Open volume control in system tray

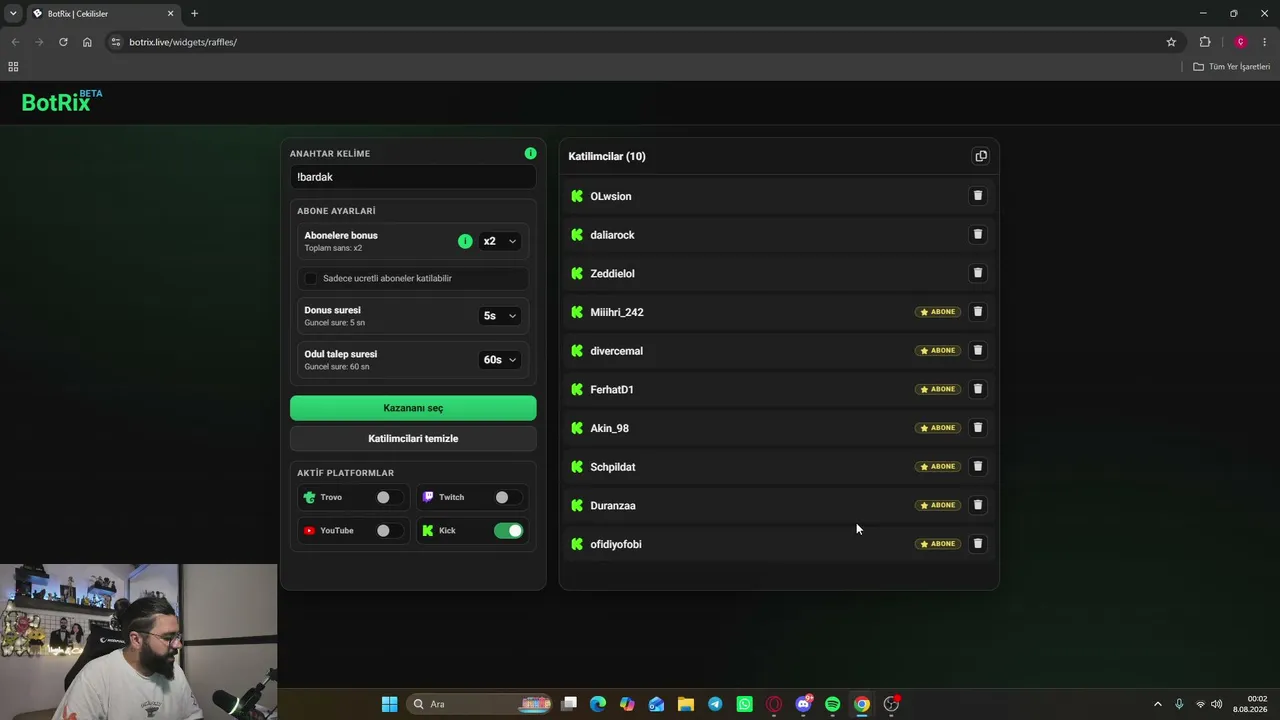click(1216, 704)
